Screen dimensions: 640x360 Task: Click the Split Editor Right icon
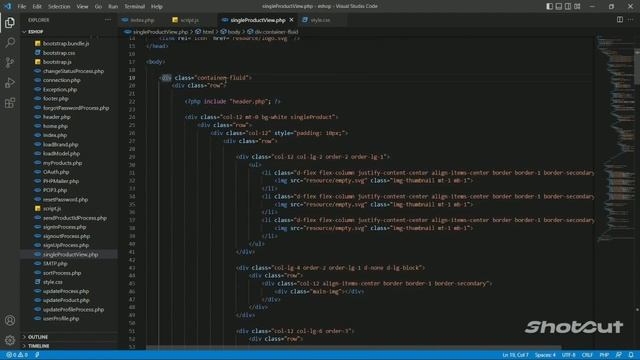620,20
